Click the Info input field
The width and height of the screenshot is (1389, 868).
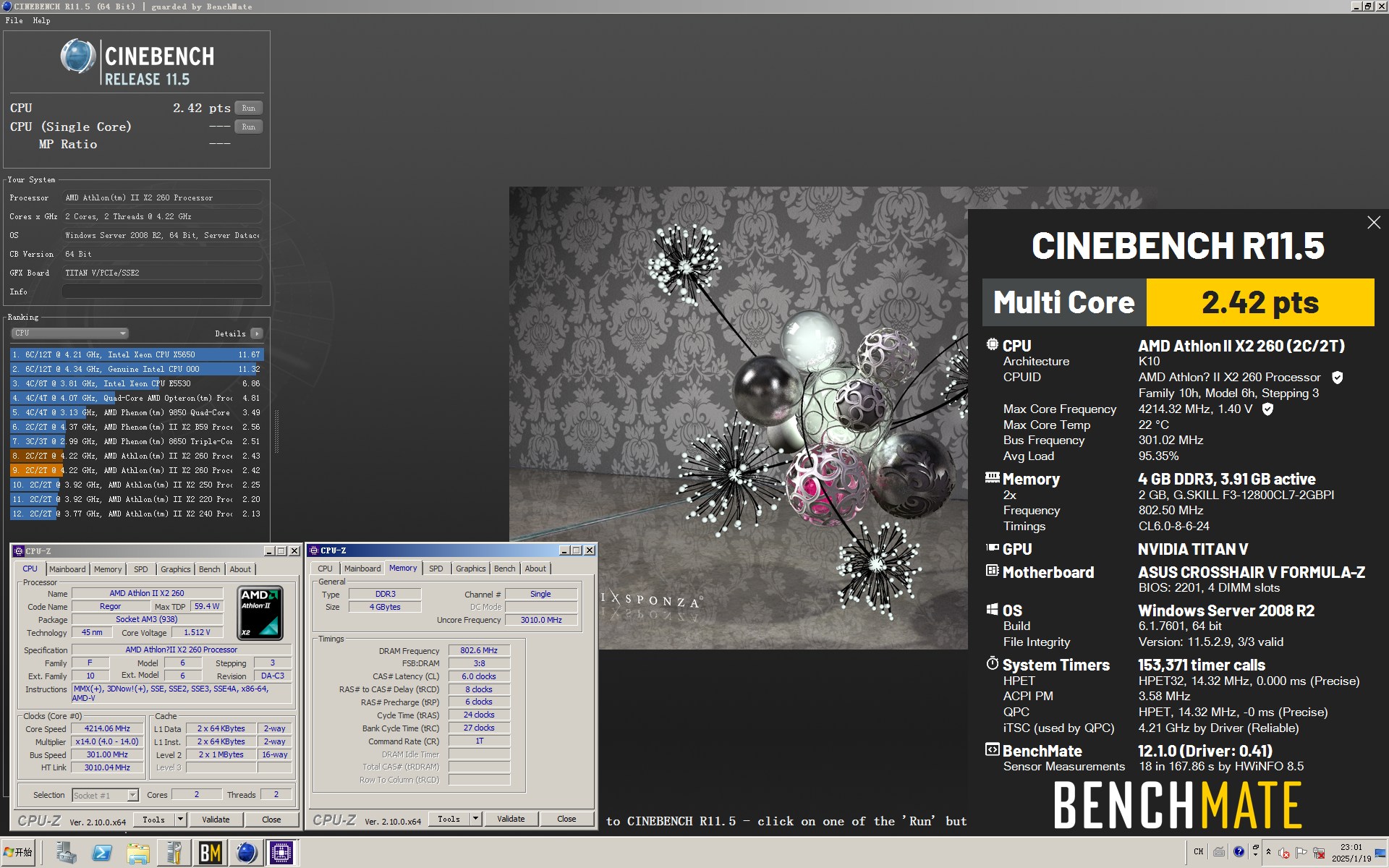162,292
